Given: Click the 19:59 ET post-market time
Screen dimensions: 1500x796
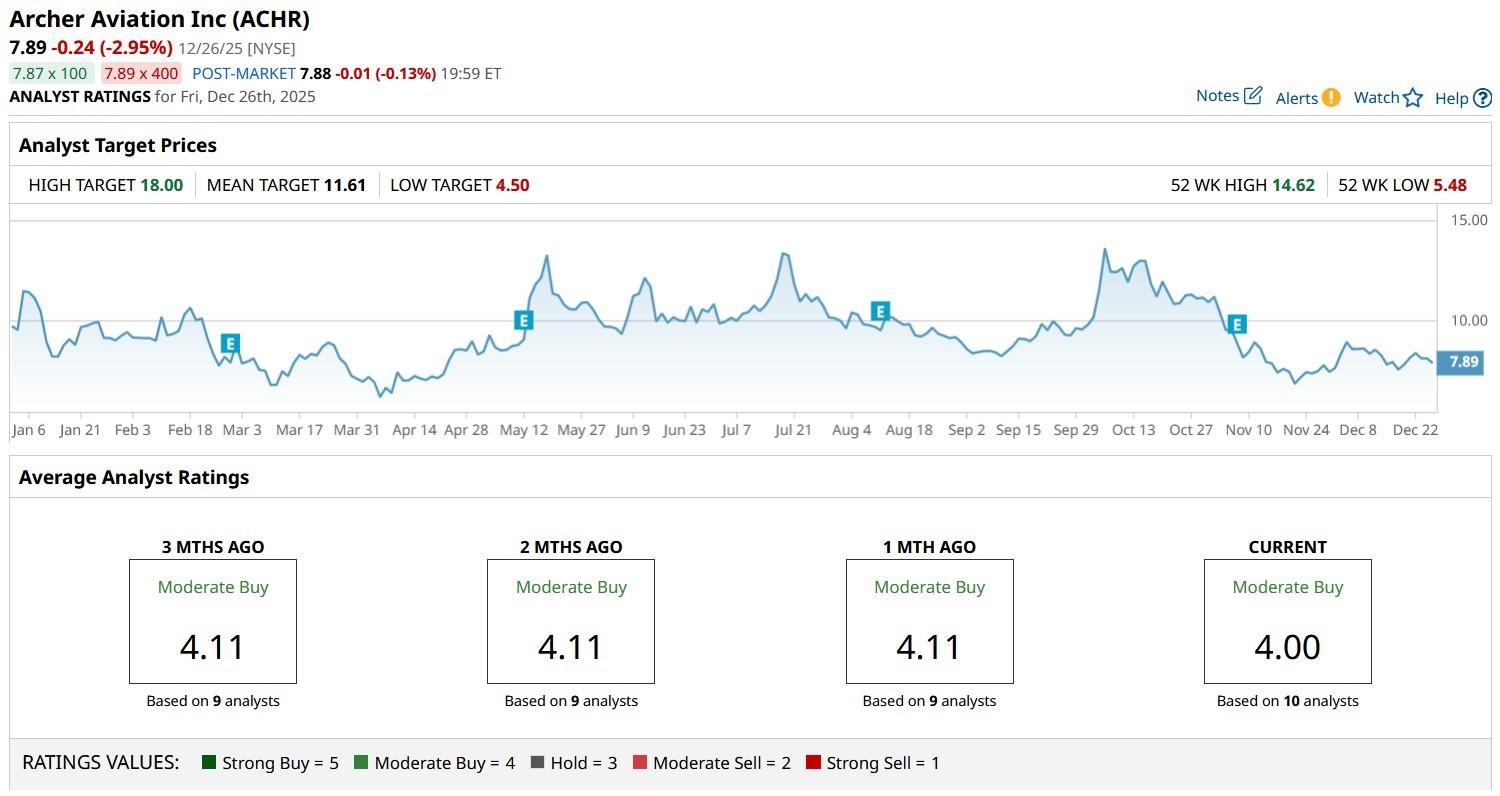Looking at the screenshot, I should tap(471, 74).
